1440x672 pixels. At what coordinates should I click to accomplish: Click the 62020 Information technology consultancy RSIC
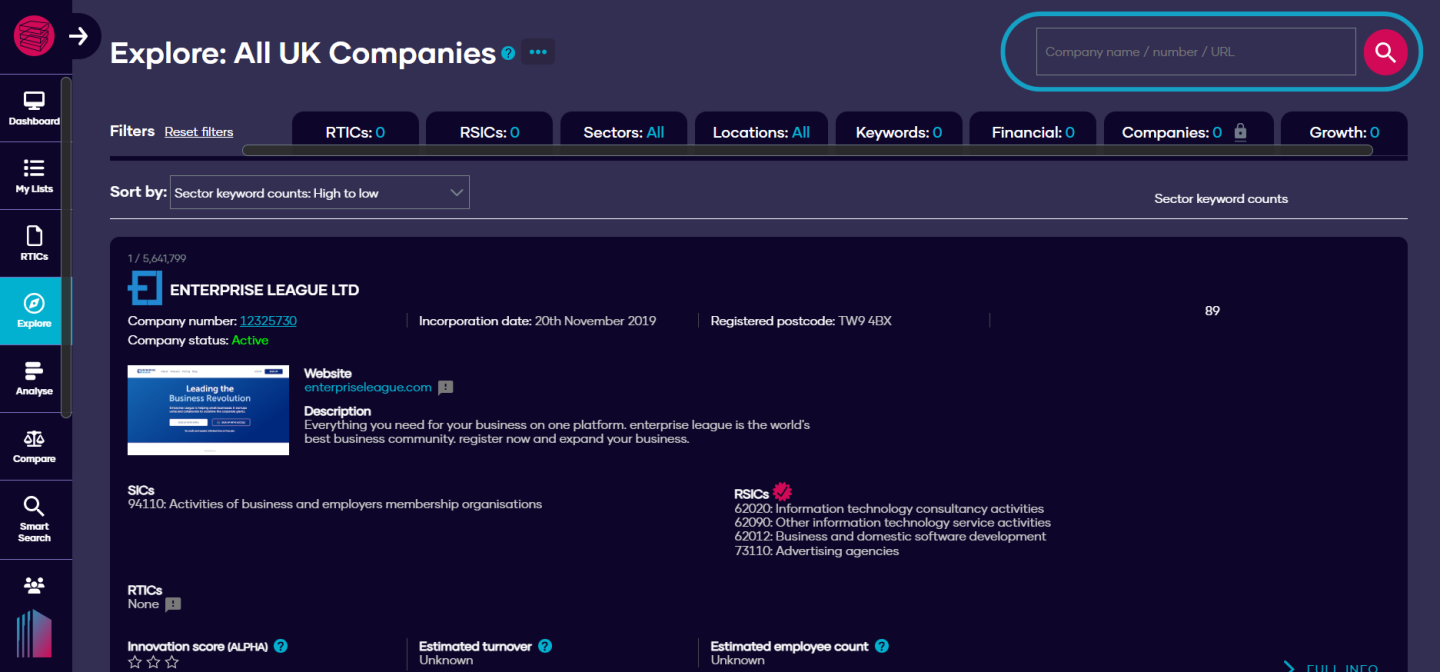tap(889, 509)
